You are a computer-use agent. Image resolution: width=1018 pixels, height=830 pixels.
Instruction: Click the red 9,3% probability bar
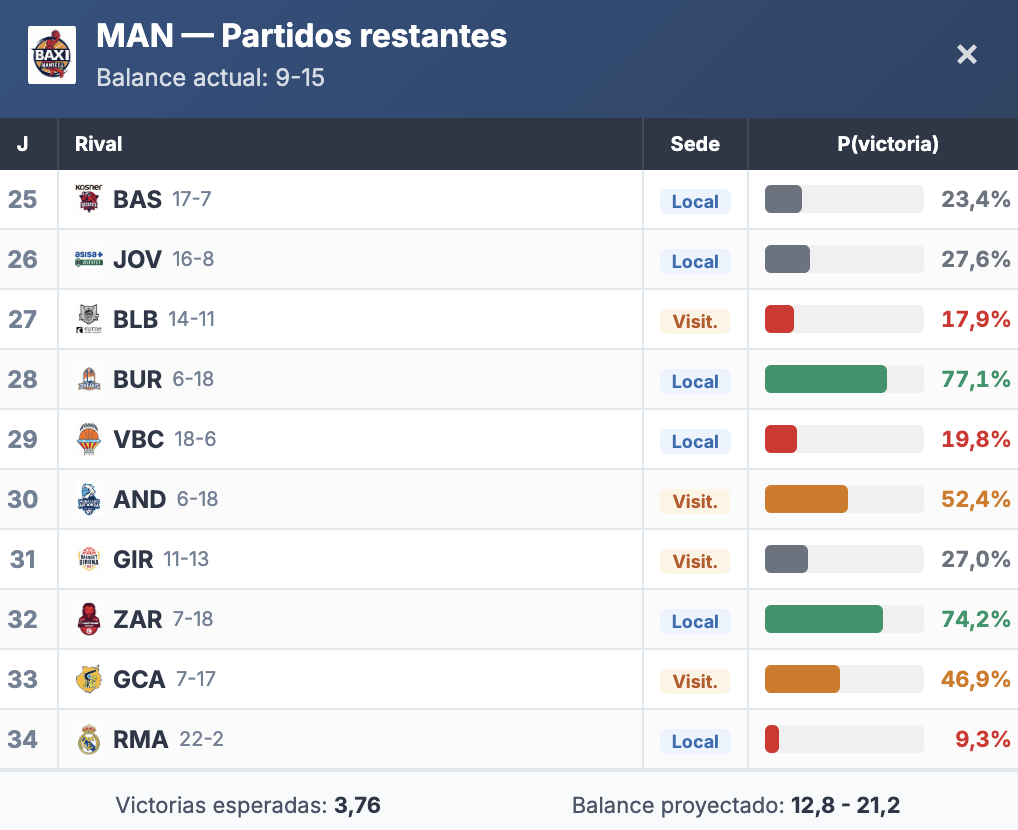[x=772, y=739]
